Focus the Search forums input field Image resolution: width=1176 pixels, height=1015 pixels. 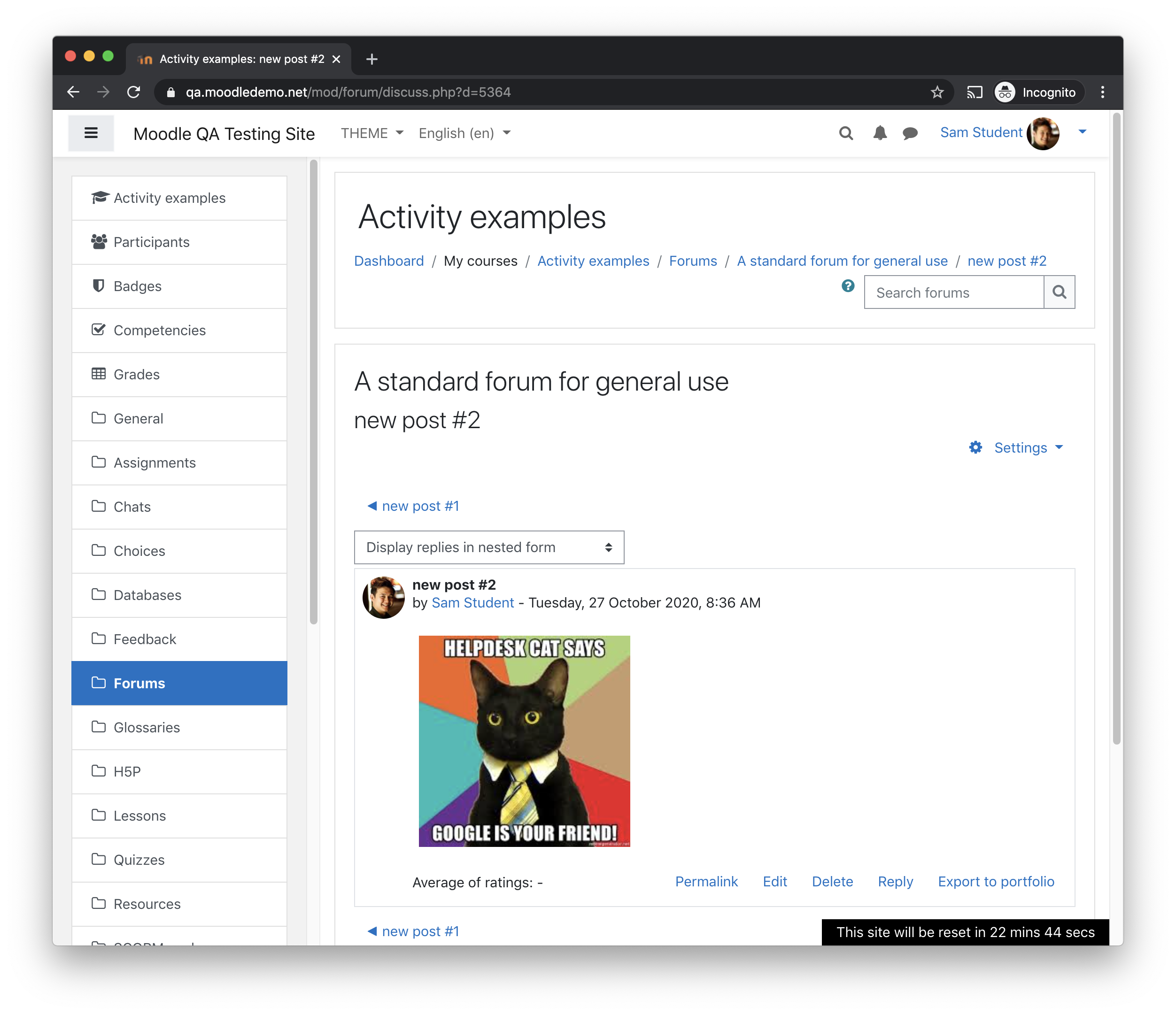point(953,292)
